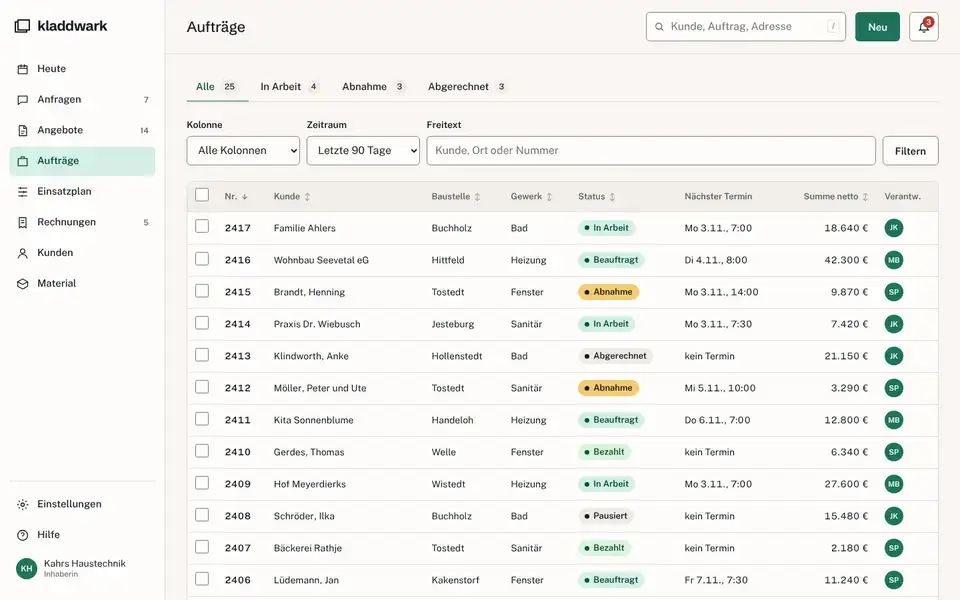Click SP avatar in row 2415
Screen dimensions: 960x600
click(x=893, y=292)
